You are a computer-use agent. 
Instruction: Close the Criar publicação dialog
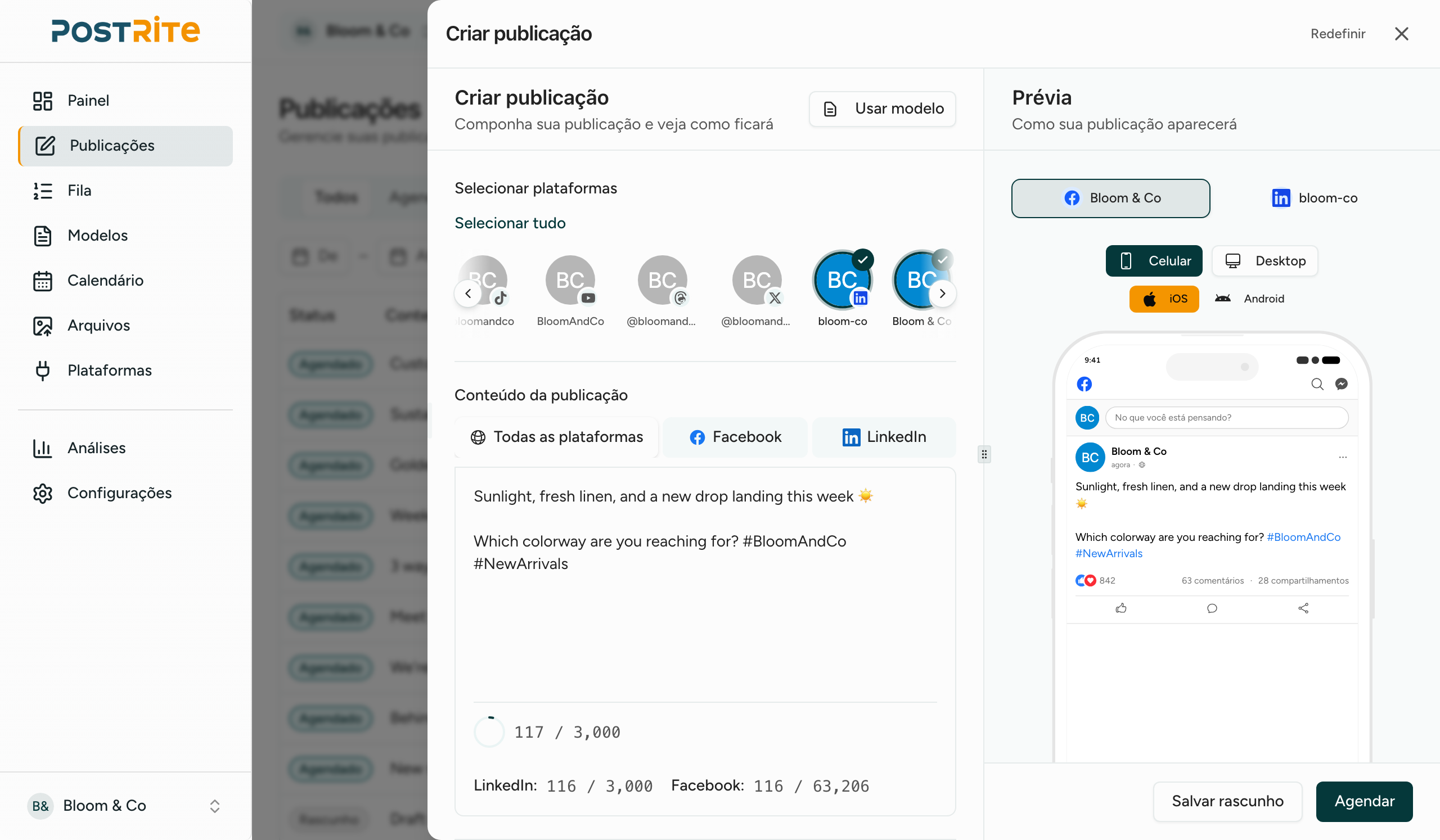click(x=1401, y=34)
